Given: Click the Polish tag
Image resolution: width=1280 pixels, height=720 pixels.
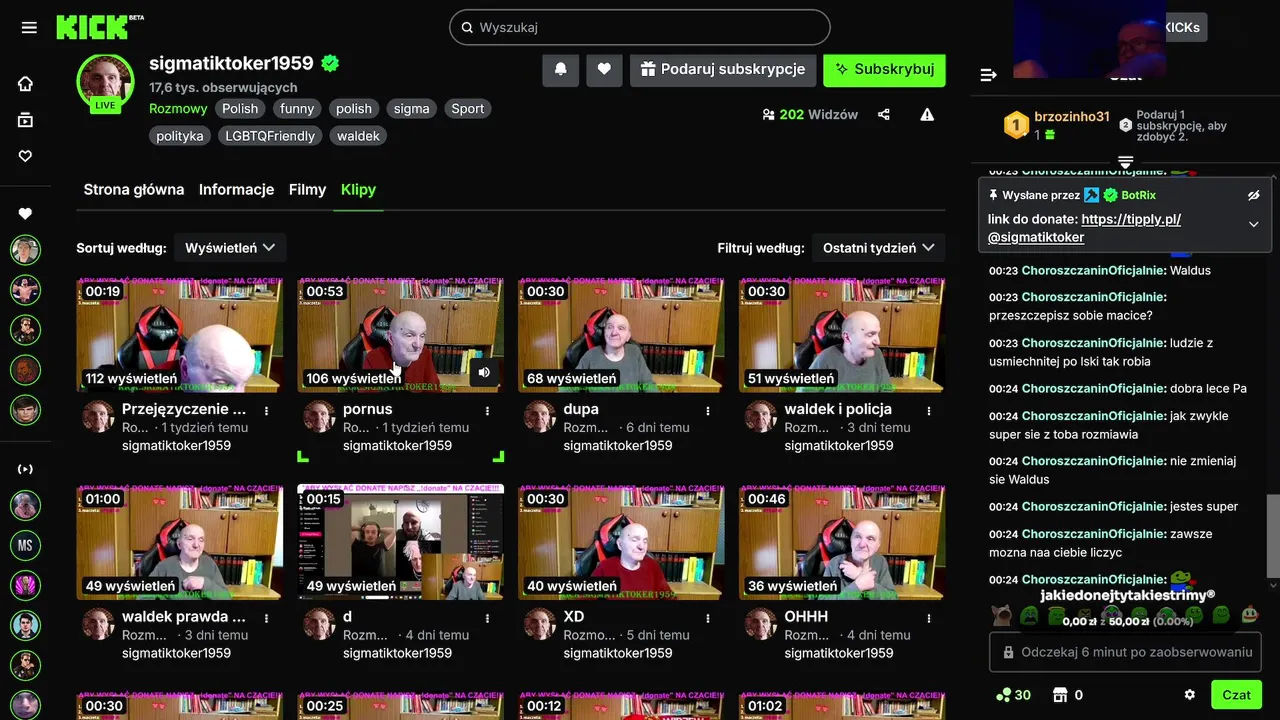Looking at the screenshot, I should coord(240,109).
